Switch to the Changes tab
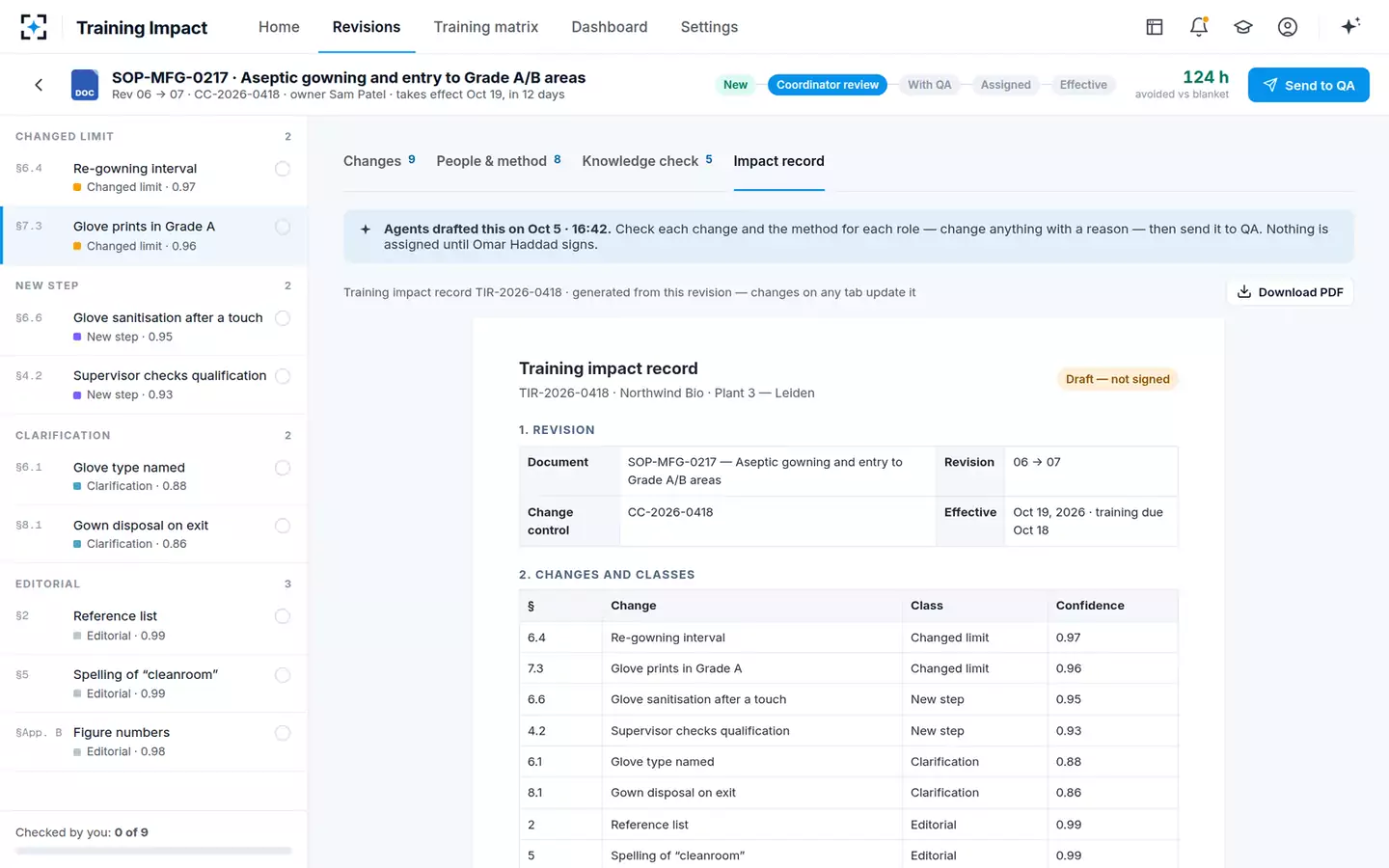Image resolution: width=1389 pixels, height=868 pixels. (379, 161)
